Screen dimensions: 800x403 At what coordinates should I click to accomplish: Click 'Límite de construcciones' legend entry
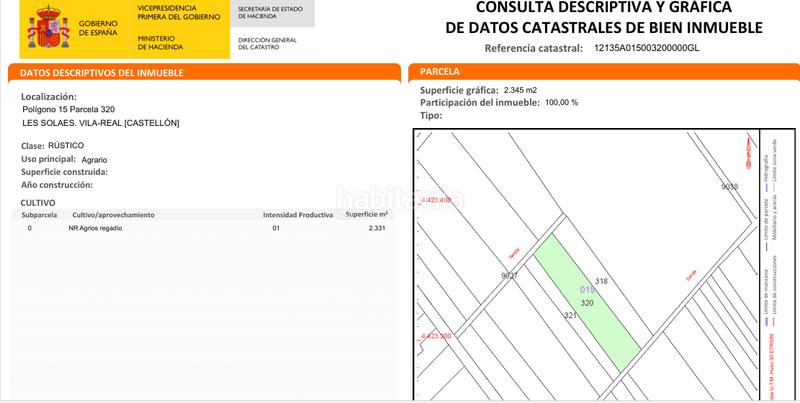pyautogui.click(x=774, y=284)
